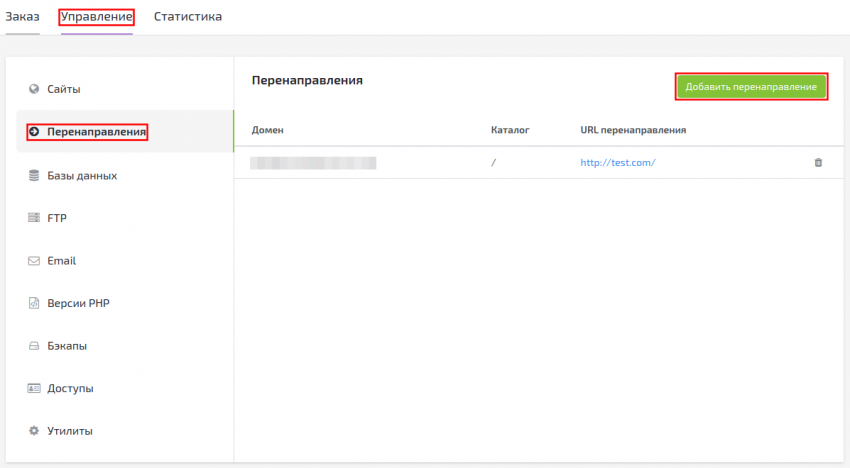Select the Управление tab
Viewport: 850px width, 468px height.
pos(96,17)
